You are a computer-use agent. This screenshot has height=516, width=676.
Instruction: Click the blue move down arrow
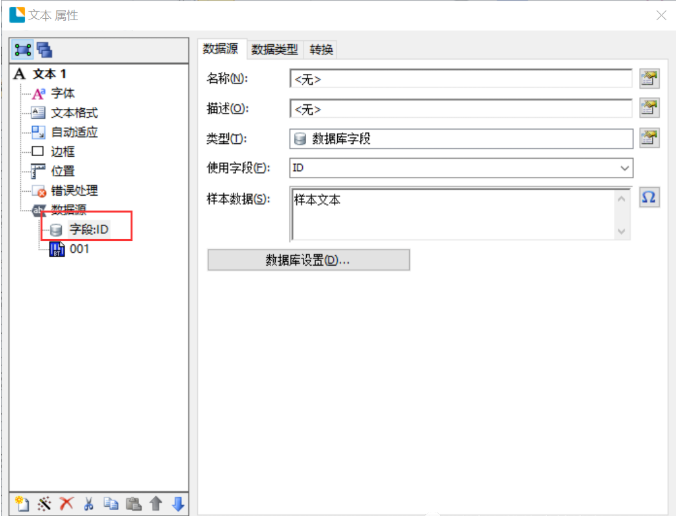click(x=178, y=503)
